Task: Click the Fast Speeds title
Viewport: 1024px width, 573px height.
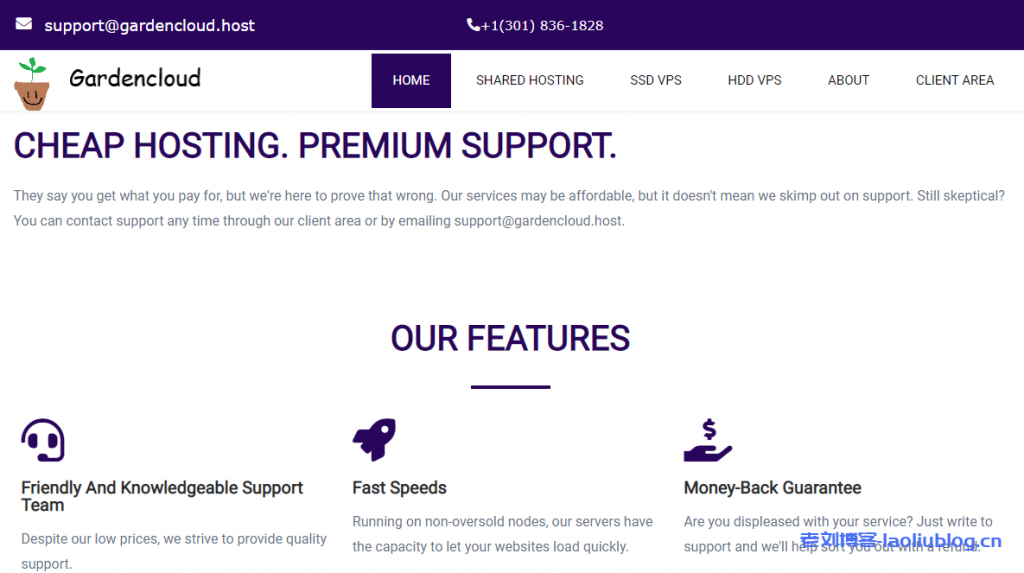Action: [x=399, y=488]
